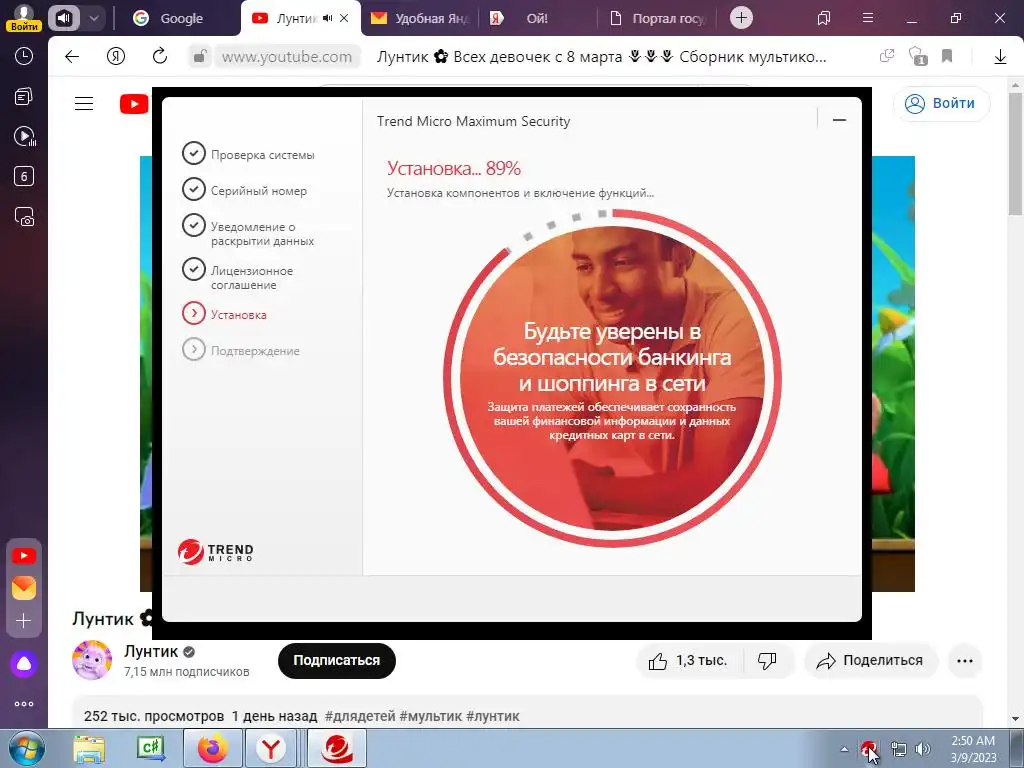Viewport: 1024px width, 768px height.
Task: Dislike the video
Action: point(767,661)
